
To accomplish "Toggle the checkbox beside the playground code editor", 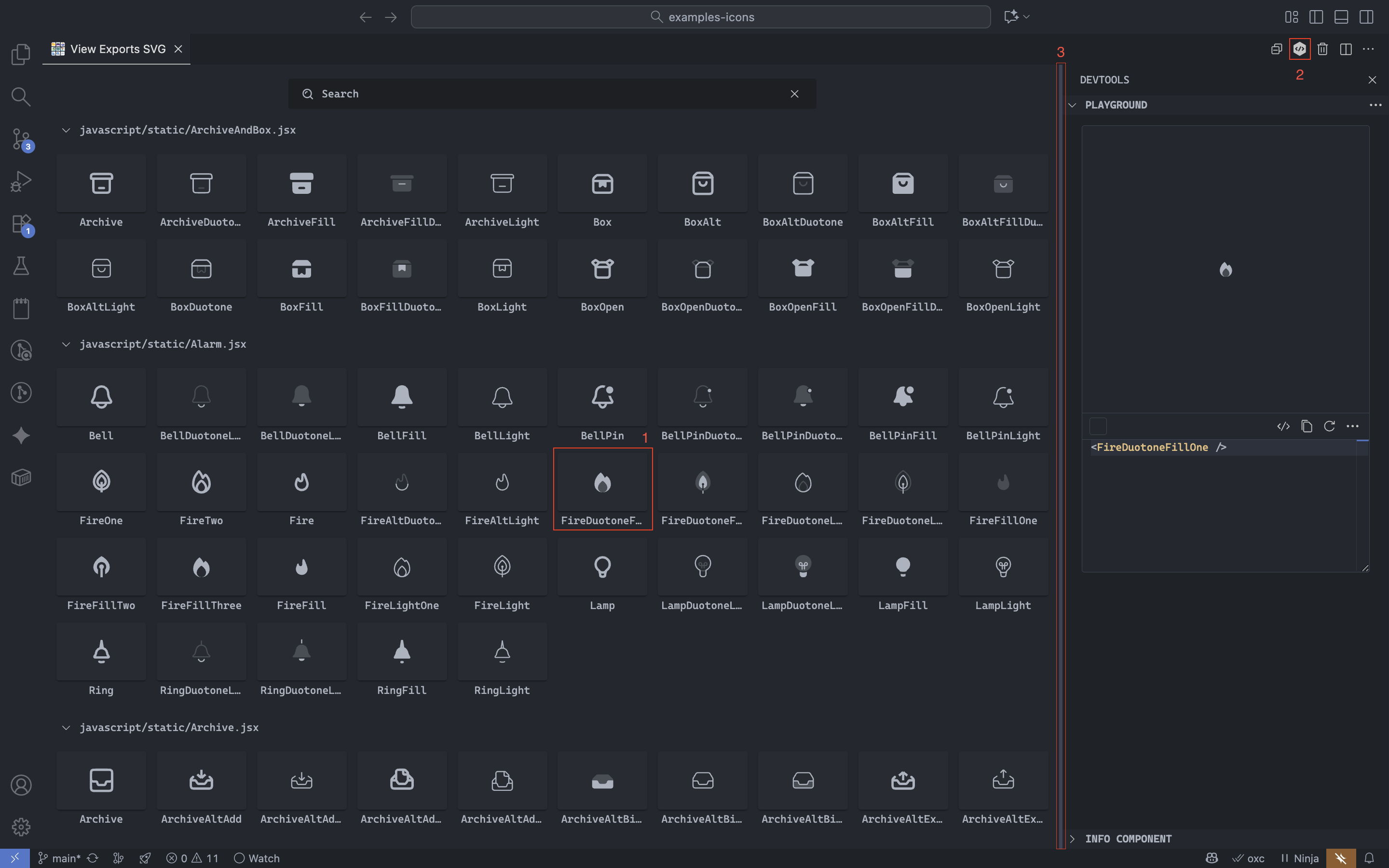I will click(x=1098, y=426).
